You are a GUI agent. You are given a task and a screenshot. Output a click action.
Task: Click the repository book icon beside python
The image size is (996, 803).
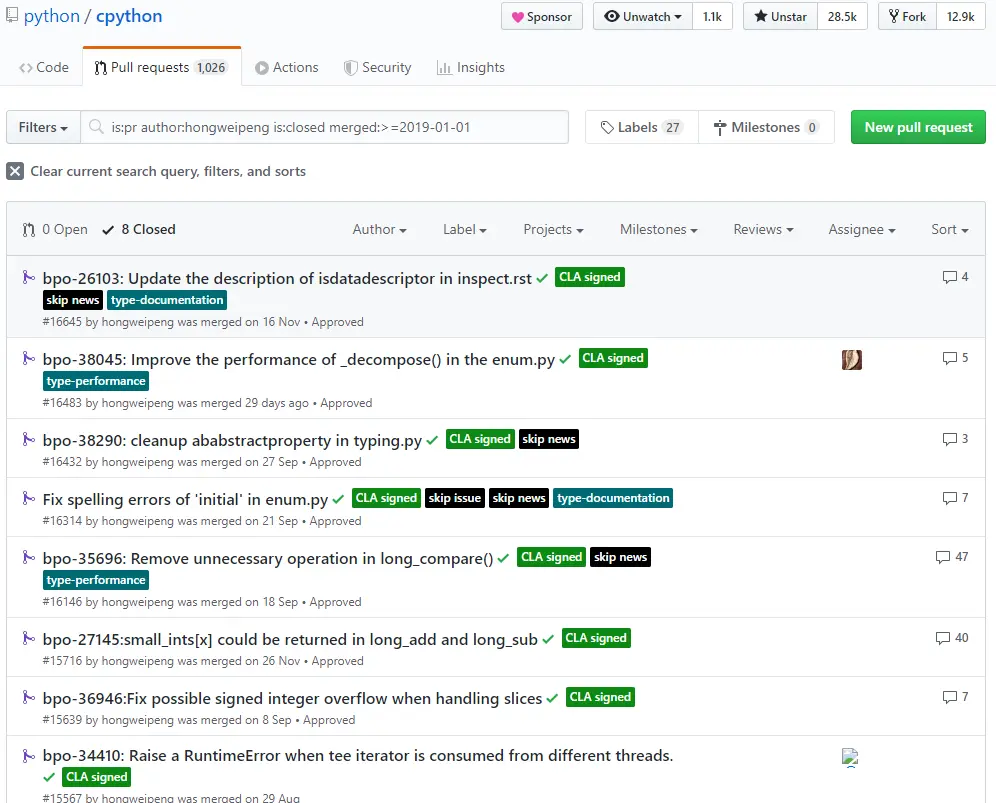pos(11,16)
